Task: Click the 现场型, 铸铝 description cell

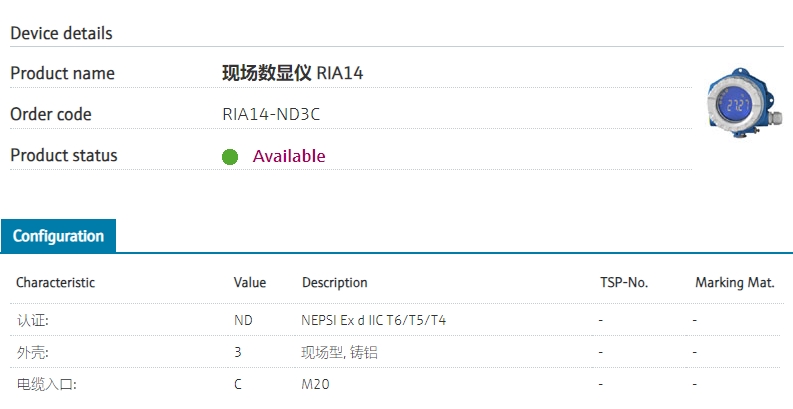Action: point(340,352)
